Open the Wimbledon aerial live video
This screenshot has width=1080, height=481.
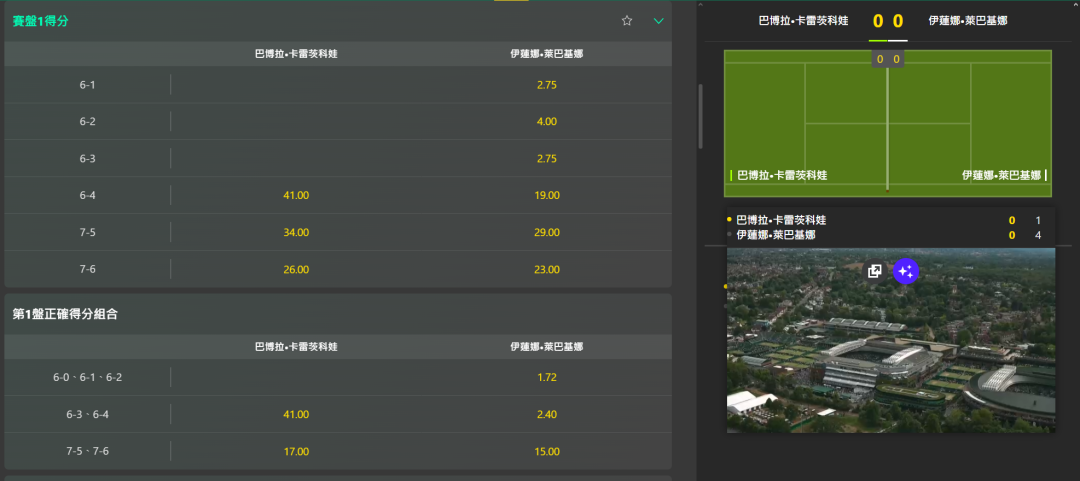tap(891, 340)
